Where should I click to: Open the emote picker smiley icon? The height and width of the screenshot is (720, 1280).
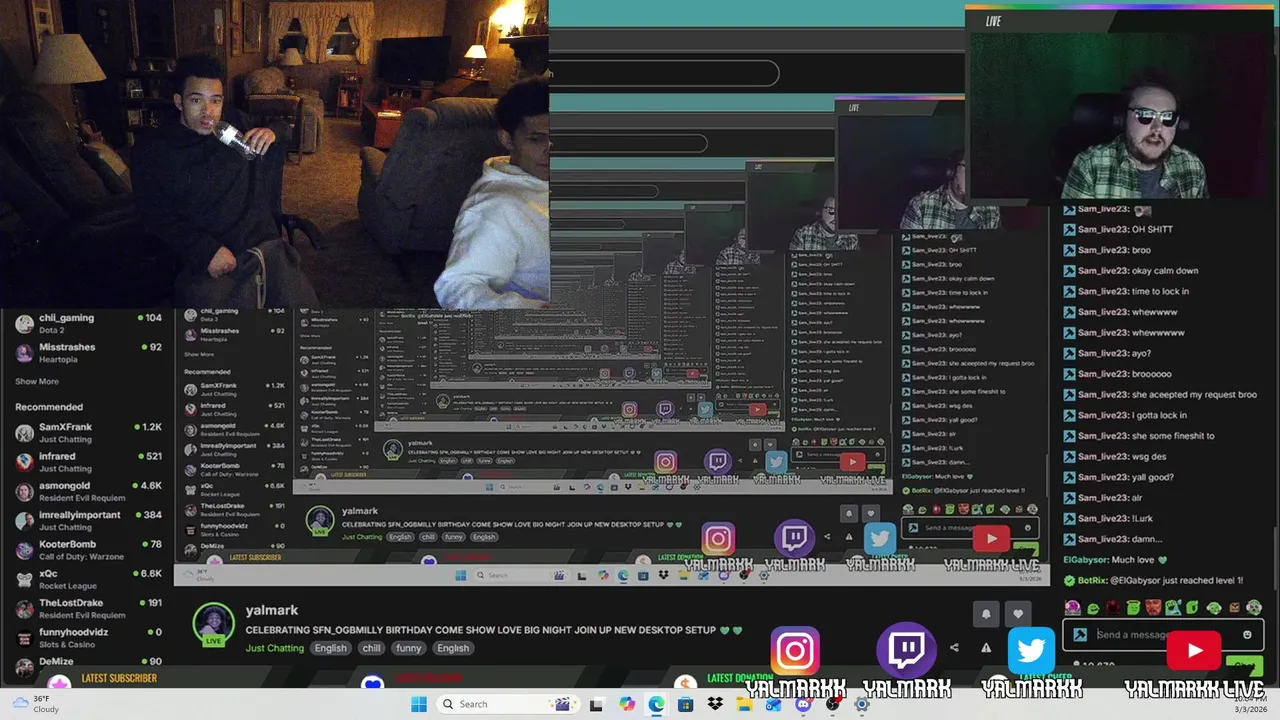pyautogui.click(x=1247, y=634)
